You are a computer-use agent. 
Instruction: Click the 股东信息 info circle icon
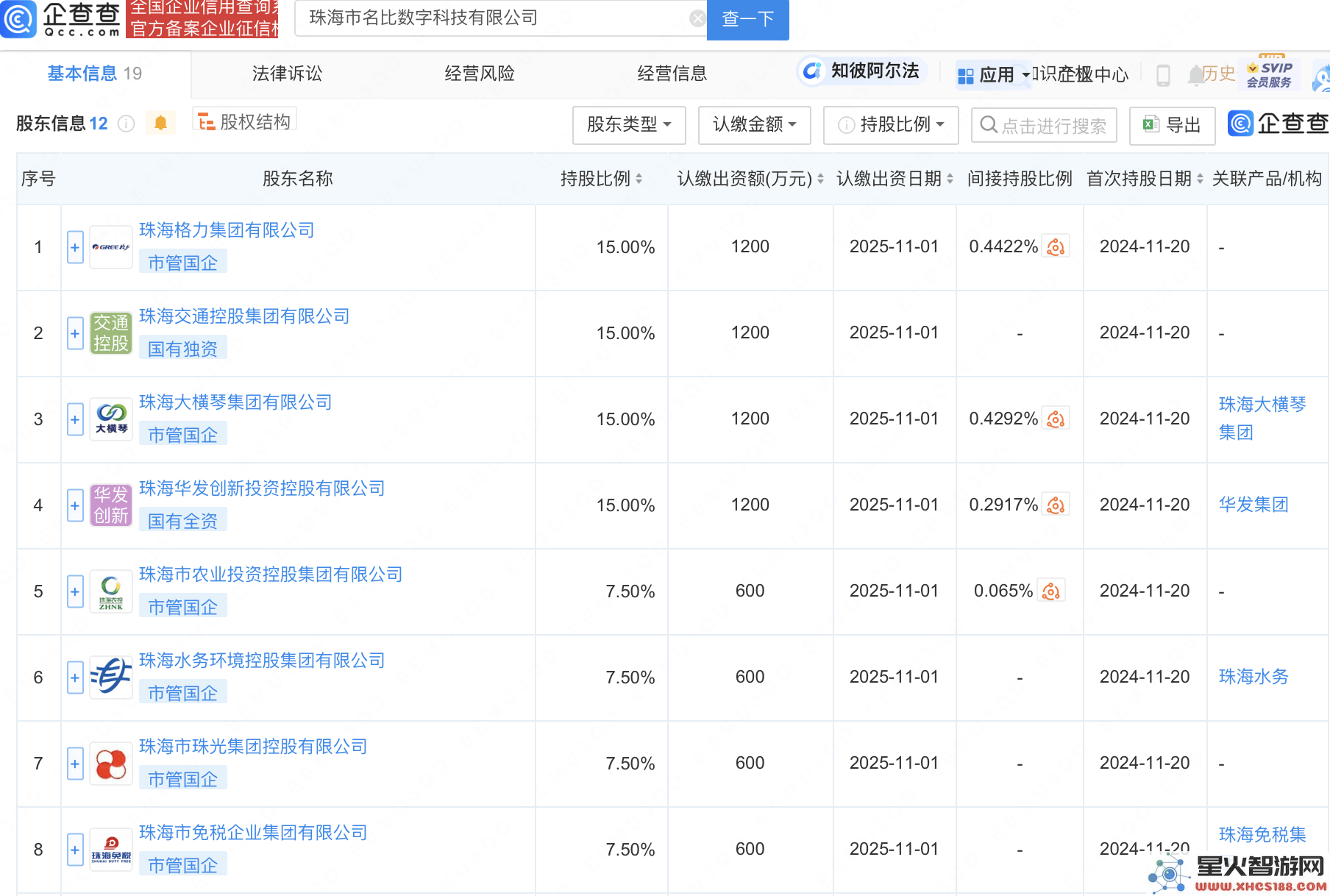click(x=127, y=124)
